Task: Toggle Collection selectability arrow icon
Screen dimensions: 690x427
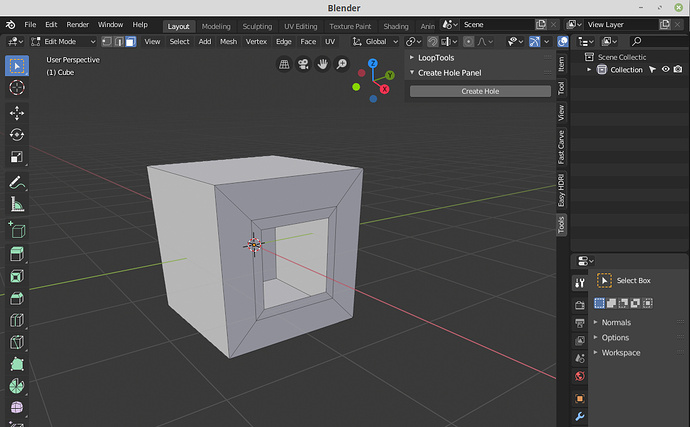Action: point(653,70)
